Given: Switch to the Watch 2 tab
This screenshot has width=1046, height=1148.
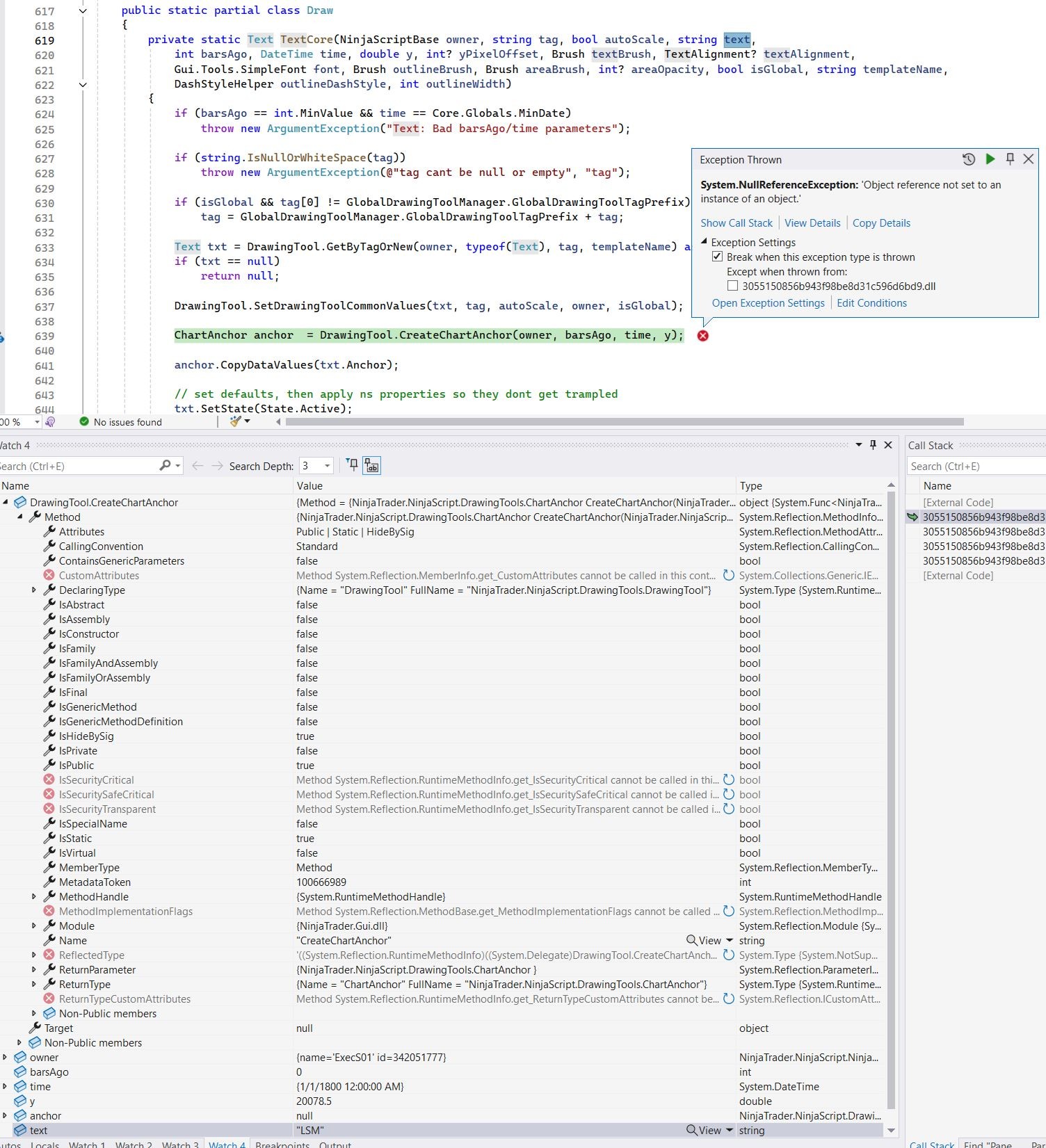Looking at the screenshot, I should click(x=134, y=1144).
